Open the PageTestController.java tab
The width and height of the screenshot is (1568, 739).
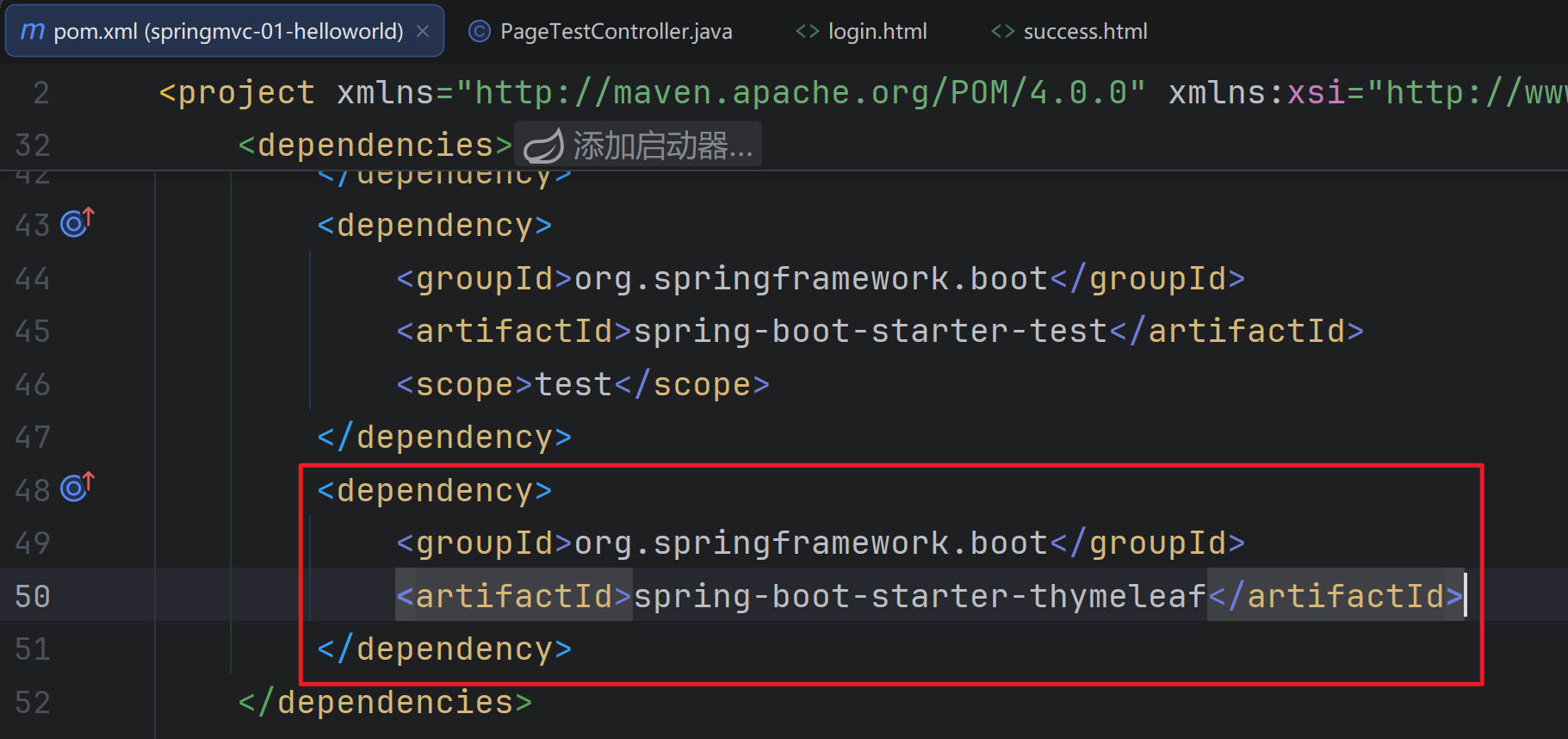coord(600,31)
